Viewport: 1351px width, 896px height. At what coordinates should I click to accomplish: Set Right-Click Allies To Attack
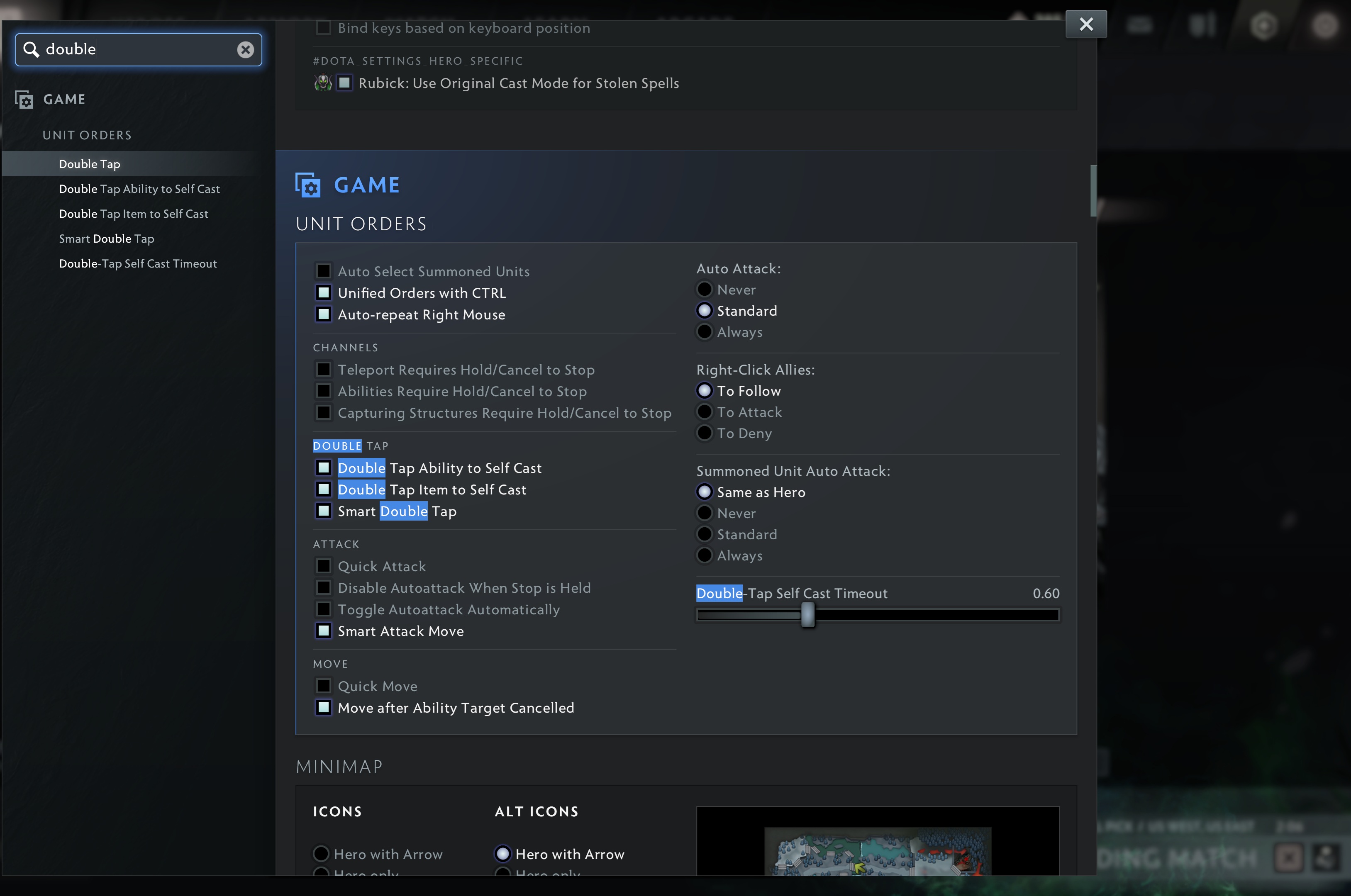click(705, 412)
